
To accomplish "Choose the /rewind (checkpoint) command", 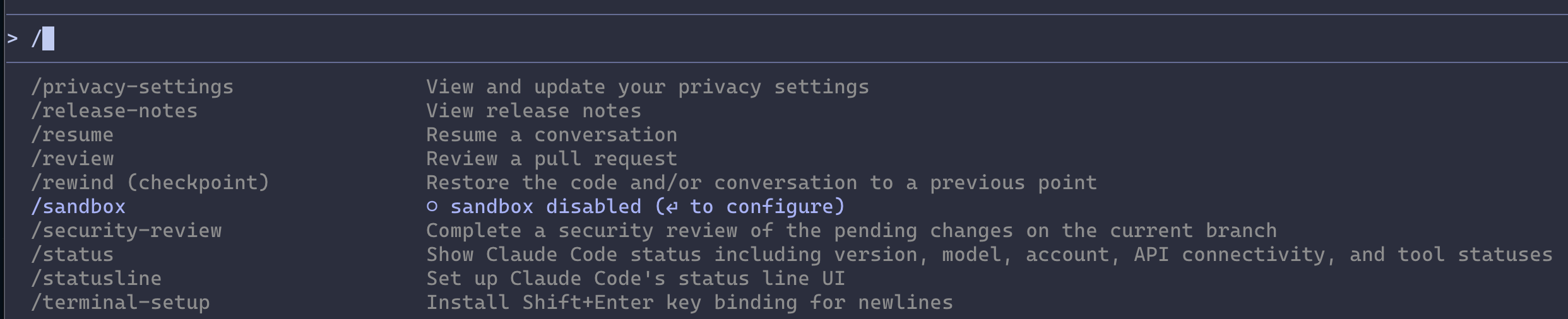I will [150, 183].
